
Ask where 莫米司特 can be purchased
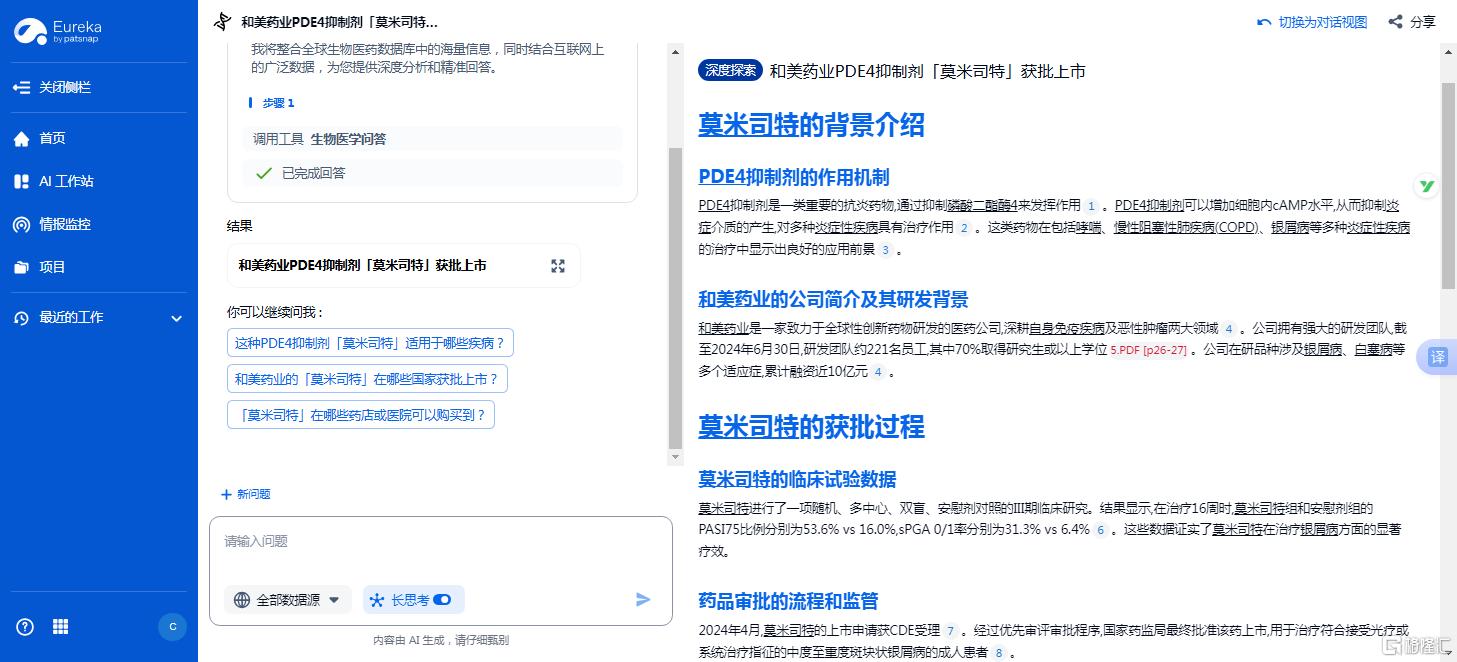coord(361,415)
